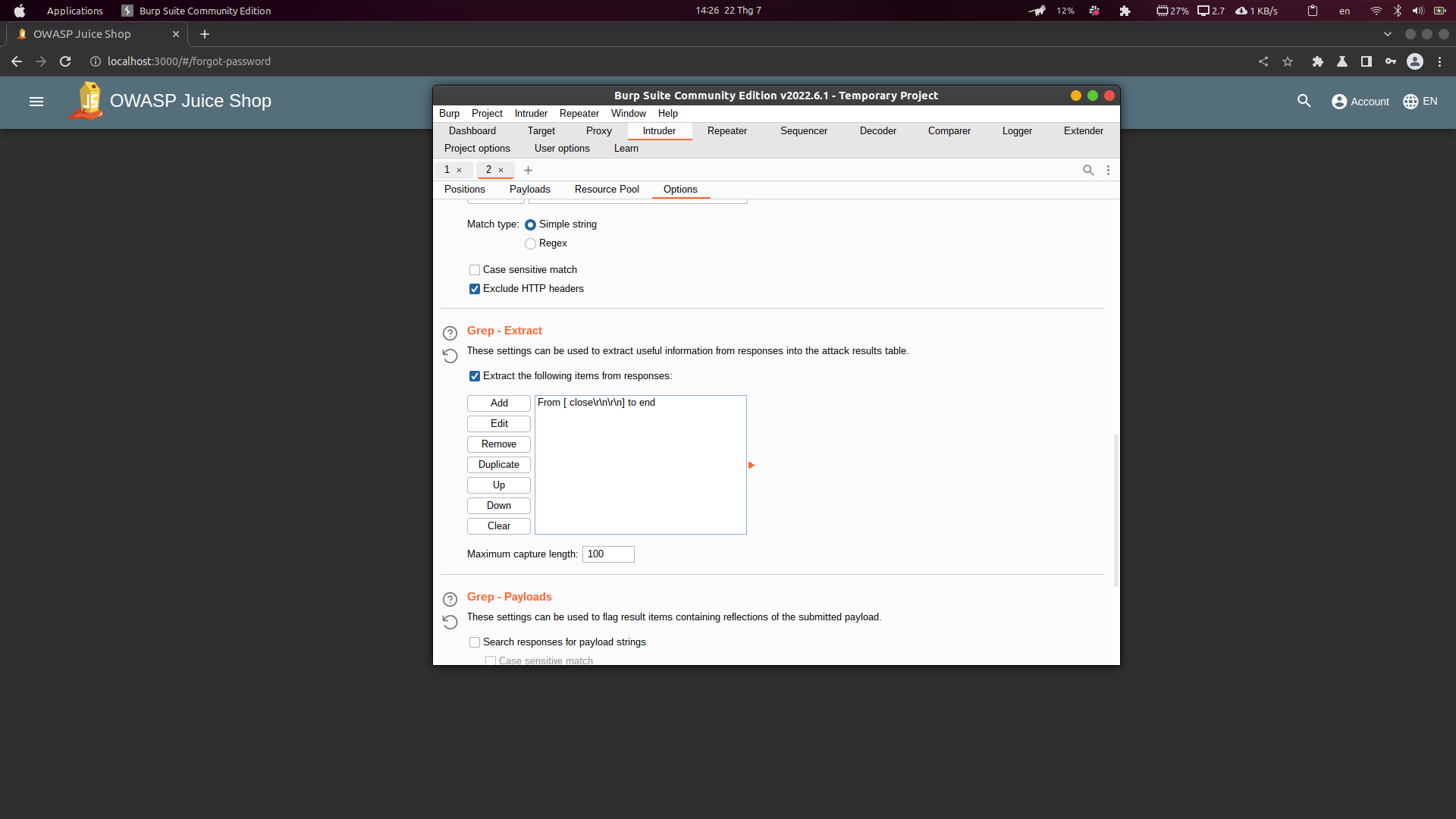Open the Apple logo system menu
Viewport: 1456px width, 819px height.
[x=20, y=11]
